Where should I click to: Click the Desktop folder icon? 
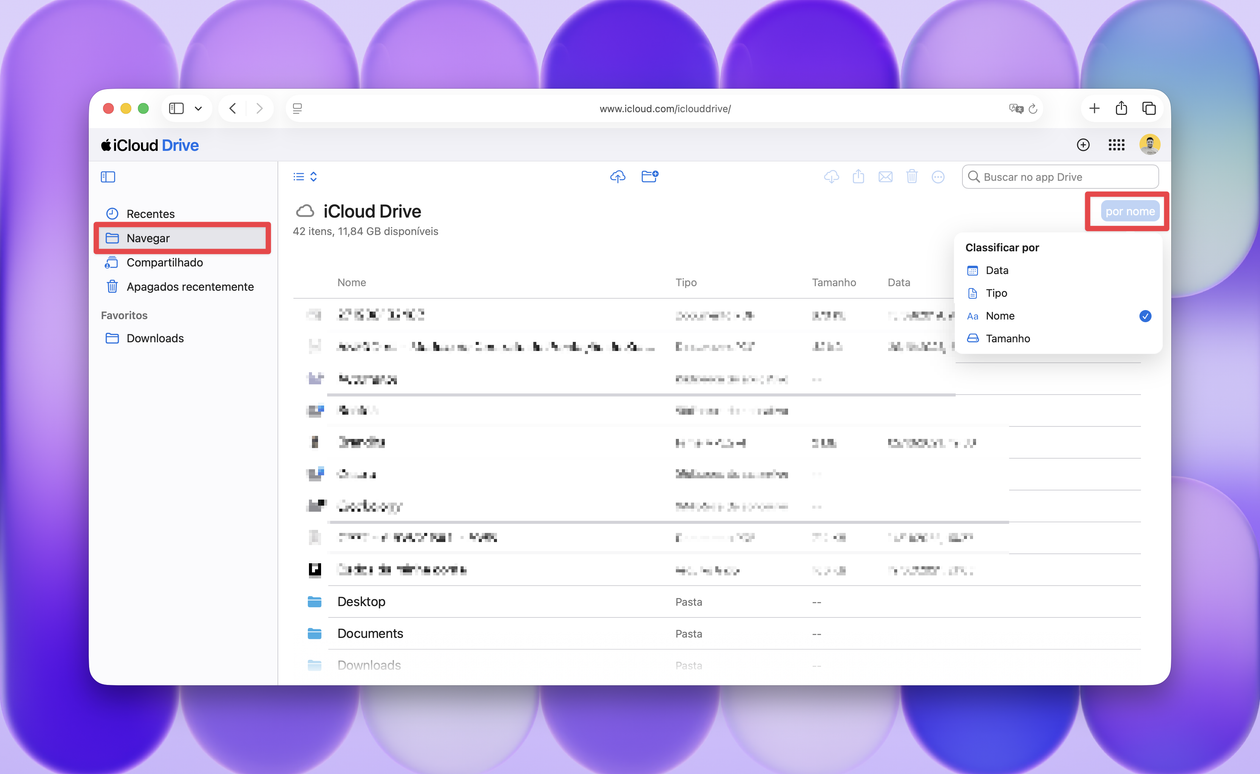(314, 602)
